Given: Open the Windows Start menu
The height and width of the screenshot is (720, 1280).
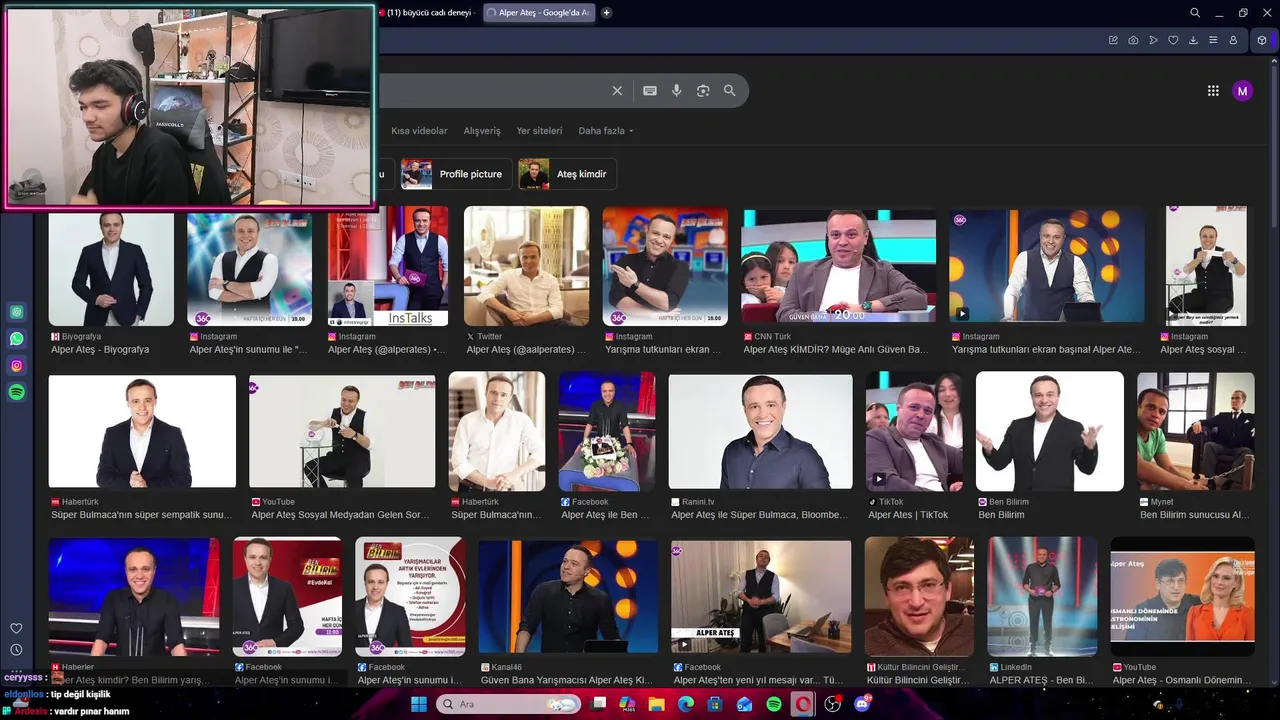Looking at the screenshot, I should coord(419,705).
